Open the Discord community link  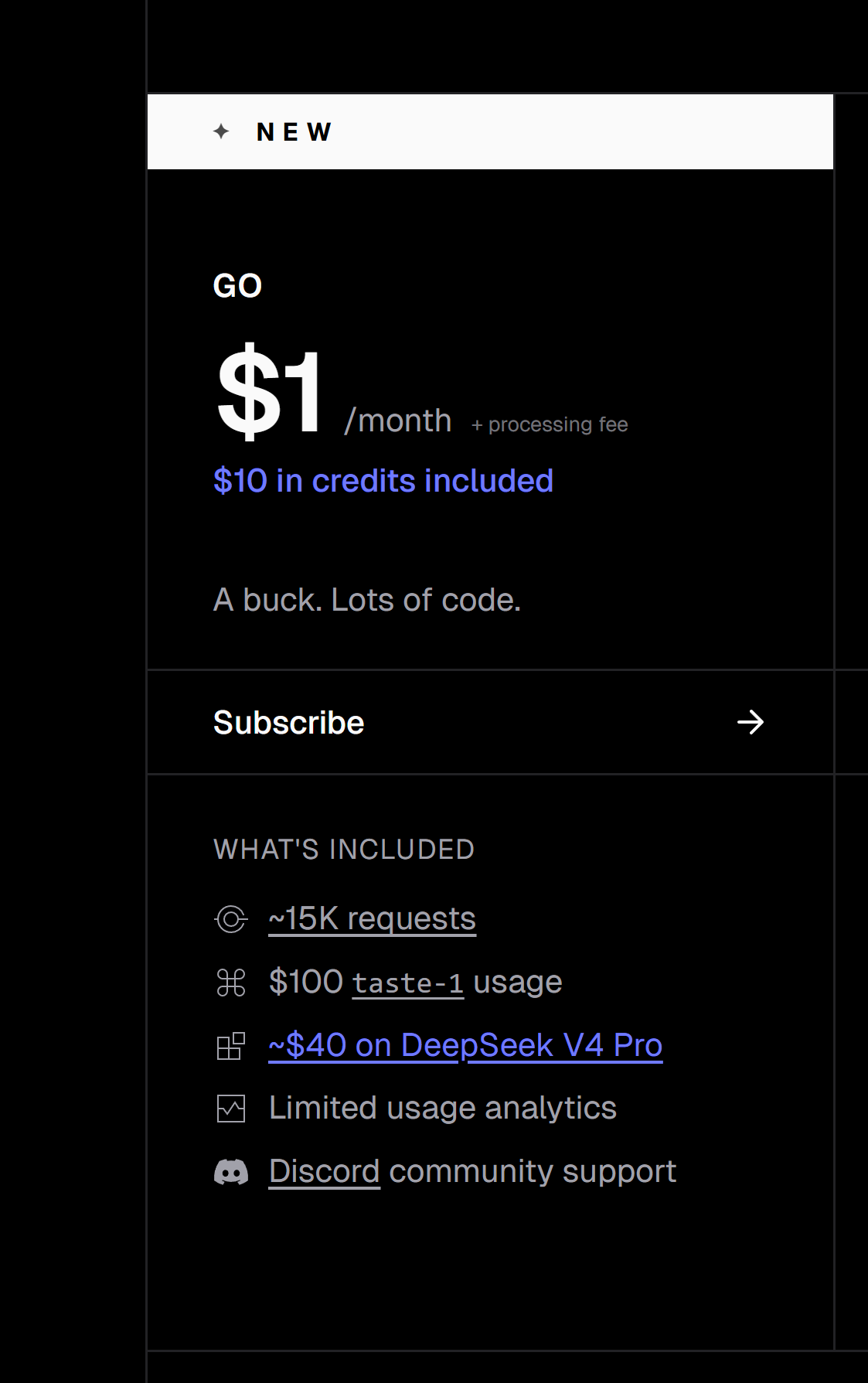pos(324,1171)
